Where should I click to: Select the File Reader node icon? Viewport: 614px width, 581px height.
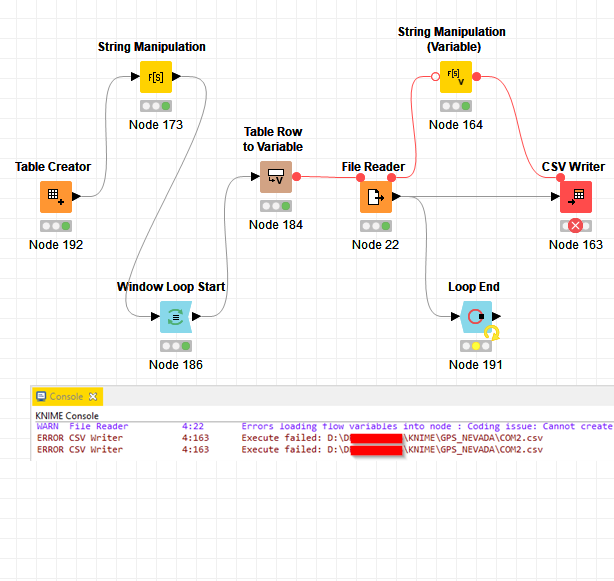pyautogui.click(x=375, y=197)
